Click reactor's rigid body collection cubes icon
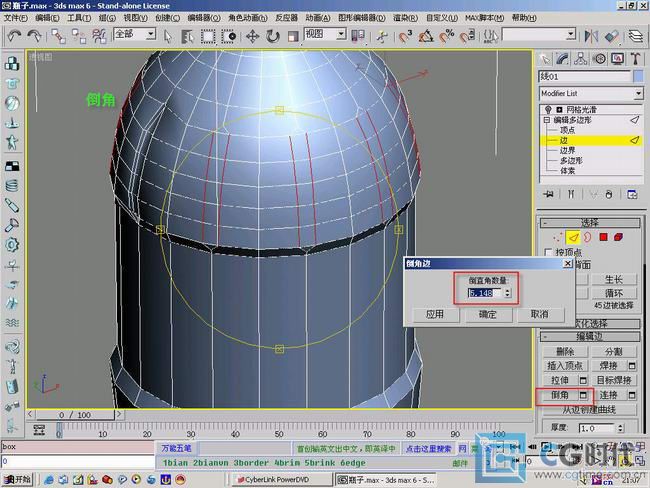This screenshot has height=488, width=650. pos(12,63)
